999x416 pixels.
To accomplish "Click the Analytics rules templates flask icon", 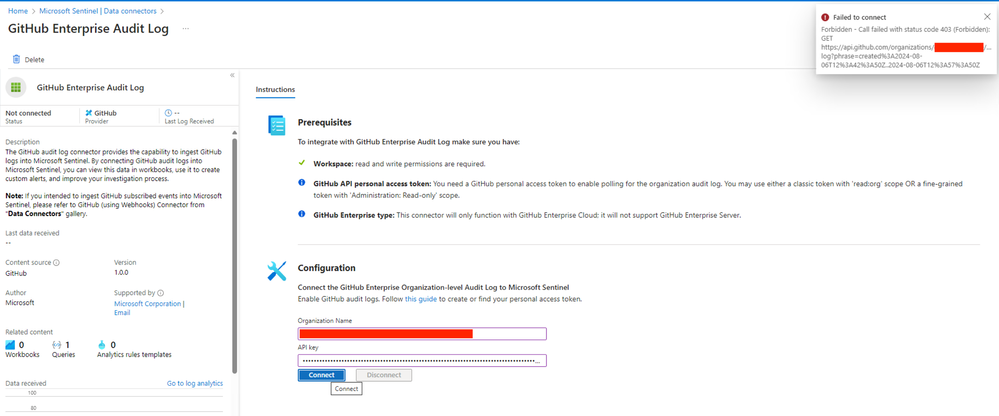I will [x=103, y=345].
